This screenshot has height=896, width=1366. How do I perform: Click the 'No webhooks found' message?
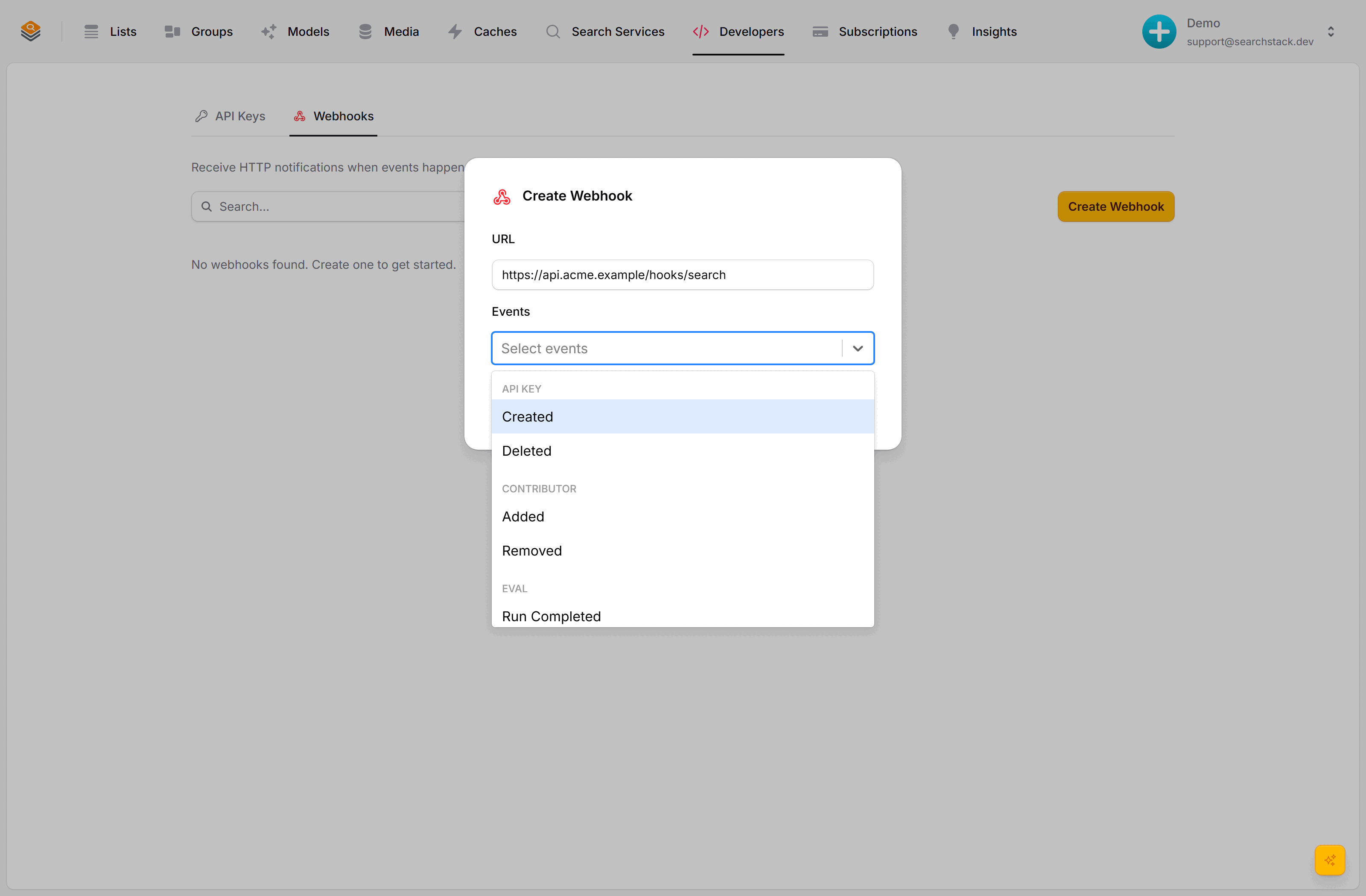323,265
